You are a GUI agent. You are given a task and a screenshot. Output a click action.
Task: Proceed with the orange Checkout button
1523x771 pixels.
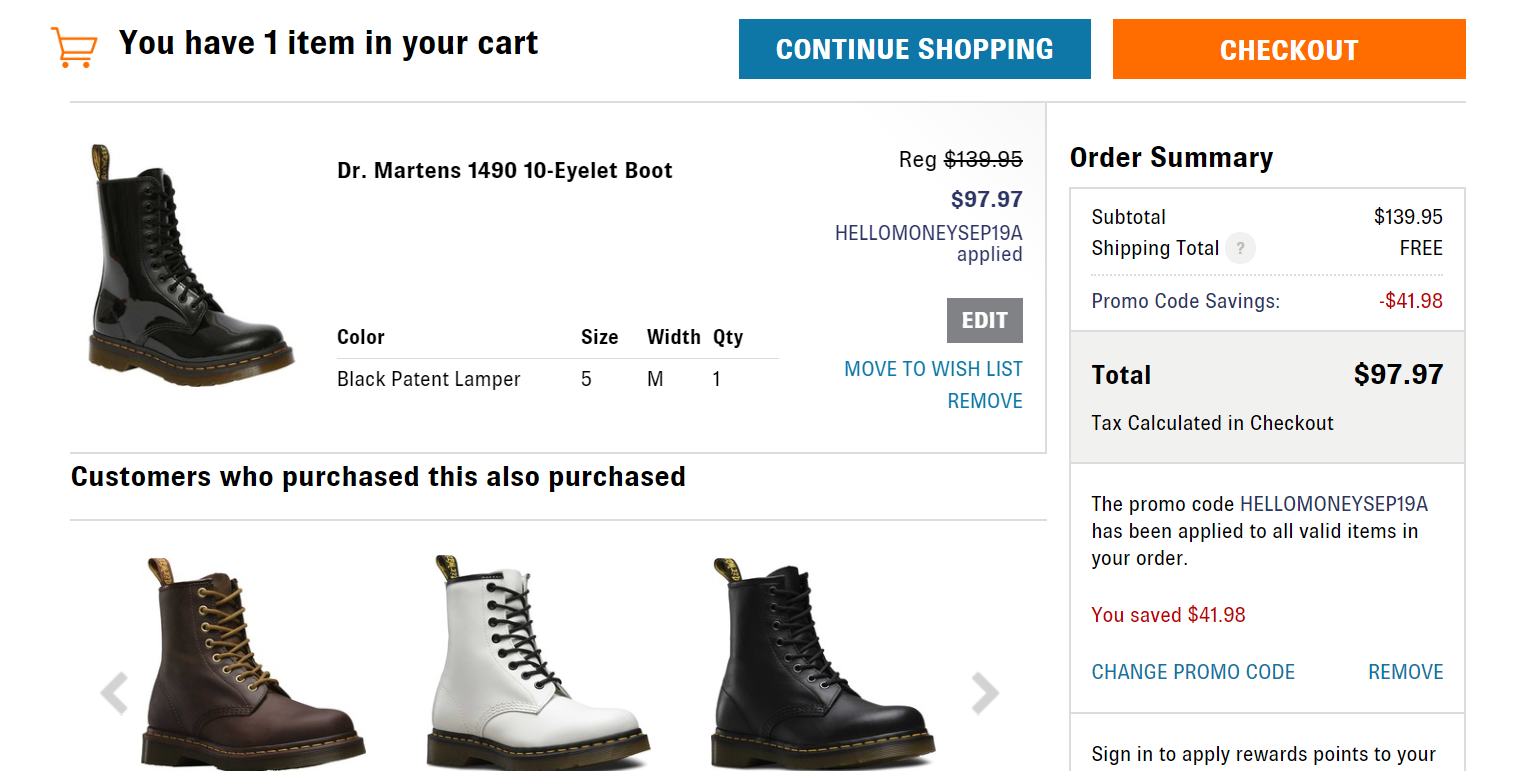click(1289, 49)
